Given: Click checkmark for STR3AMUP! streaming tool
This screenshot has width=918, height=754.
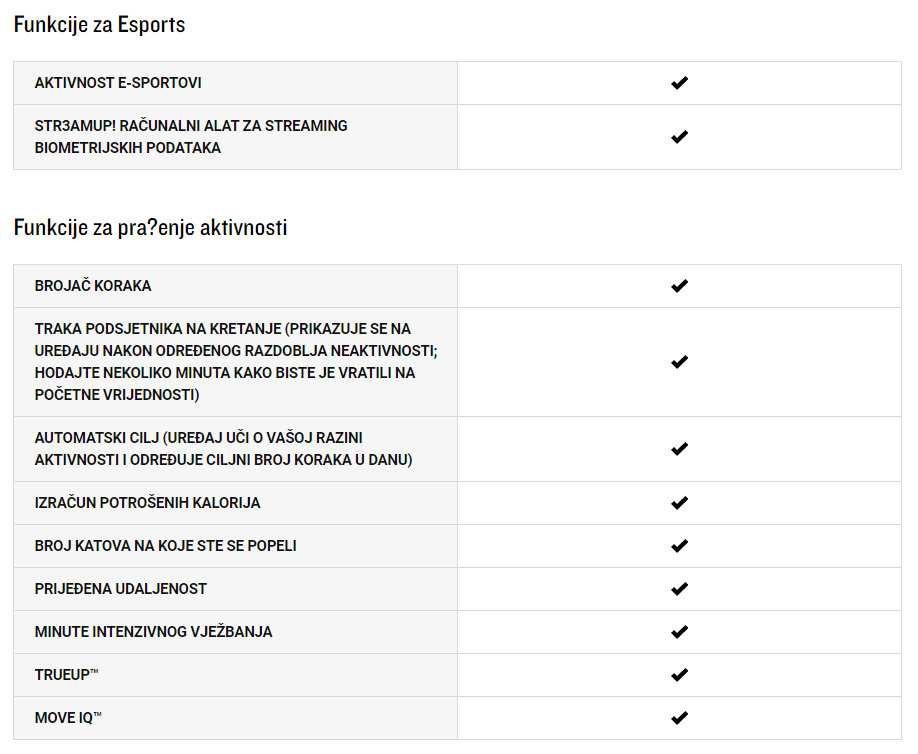Looking at the screenshot, I should click(679, 137).
